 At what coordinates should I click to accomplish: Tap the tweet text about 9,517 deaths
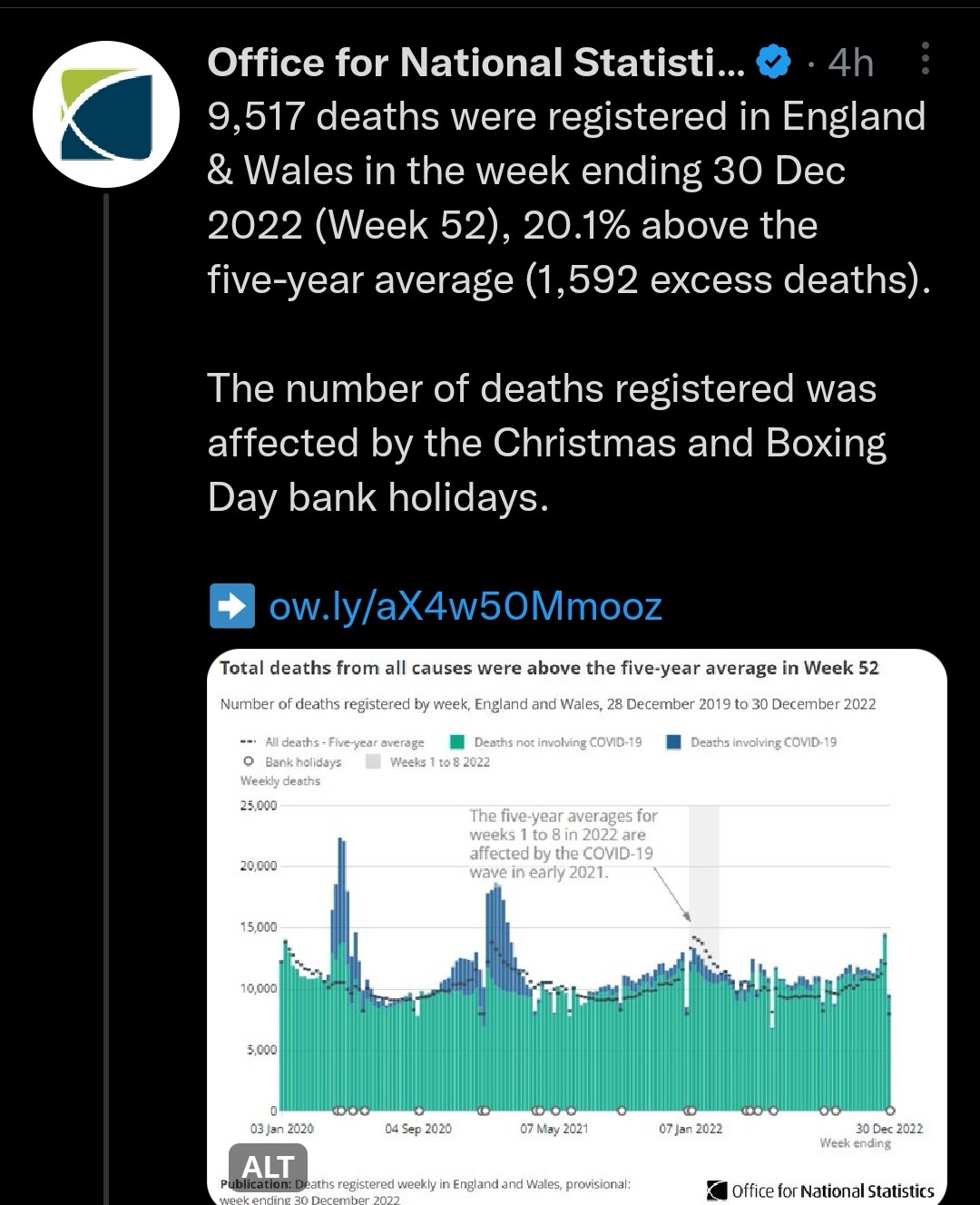pyautogui.click(x=567, y=198)
